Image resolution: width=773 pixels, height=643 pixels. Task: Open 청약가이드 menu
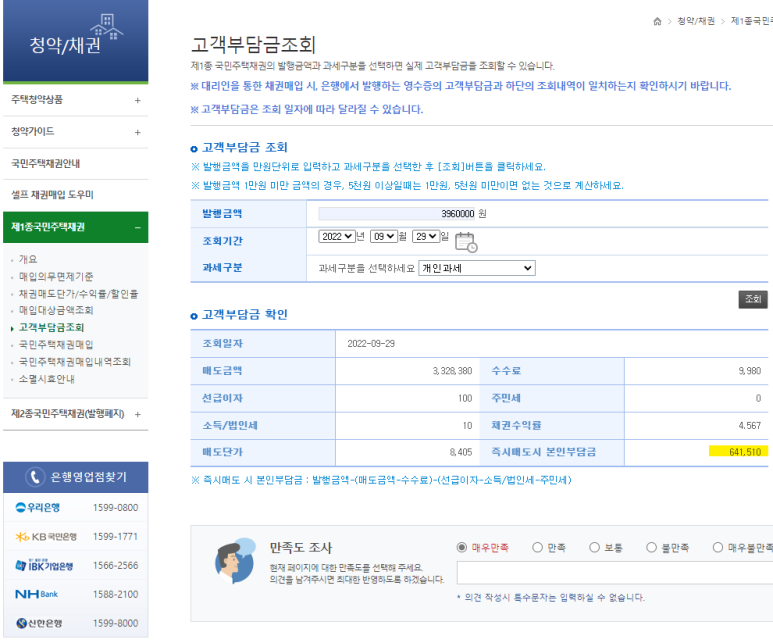75,132
